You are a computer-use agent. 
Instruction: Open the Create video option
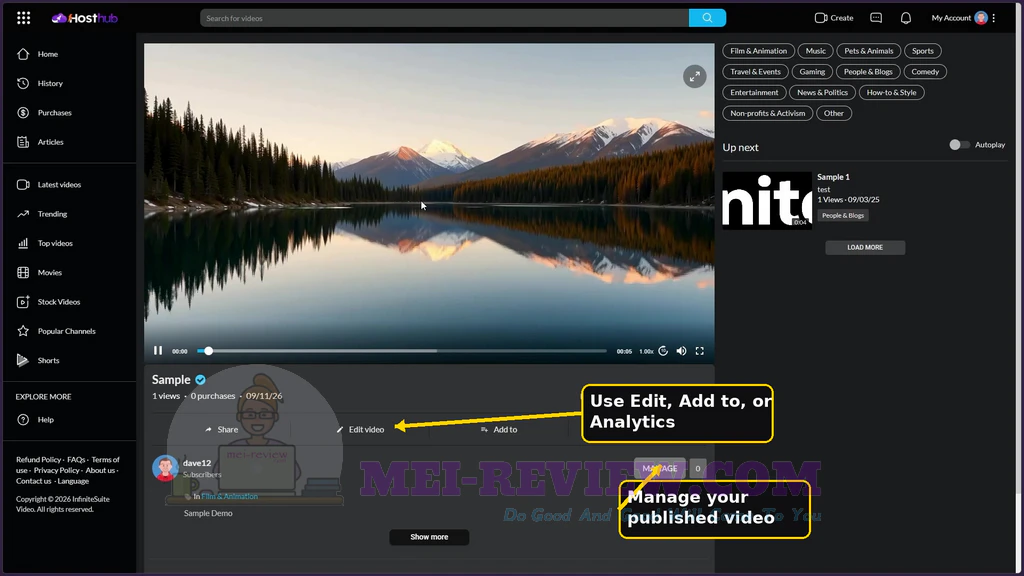(x=834, y=18)
